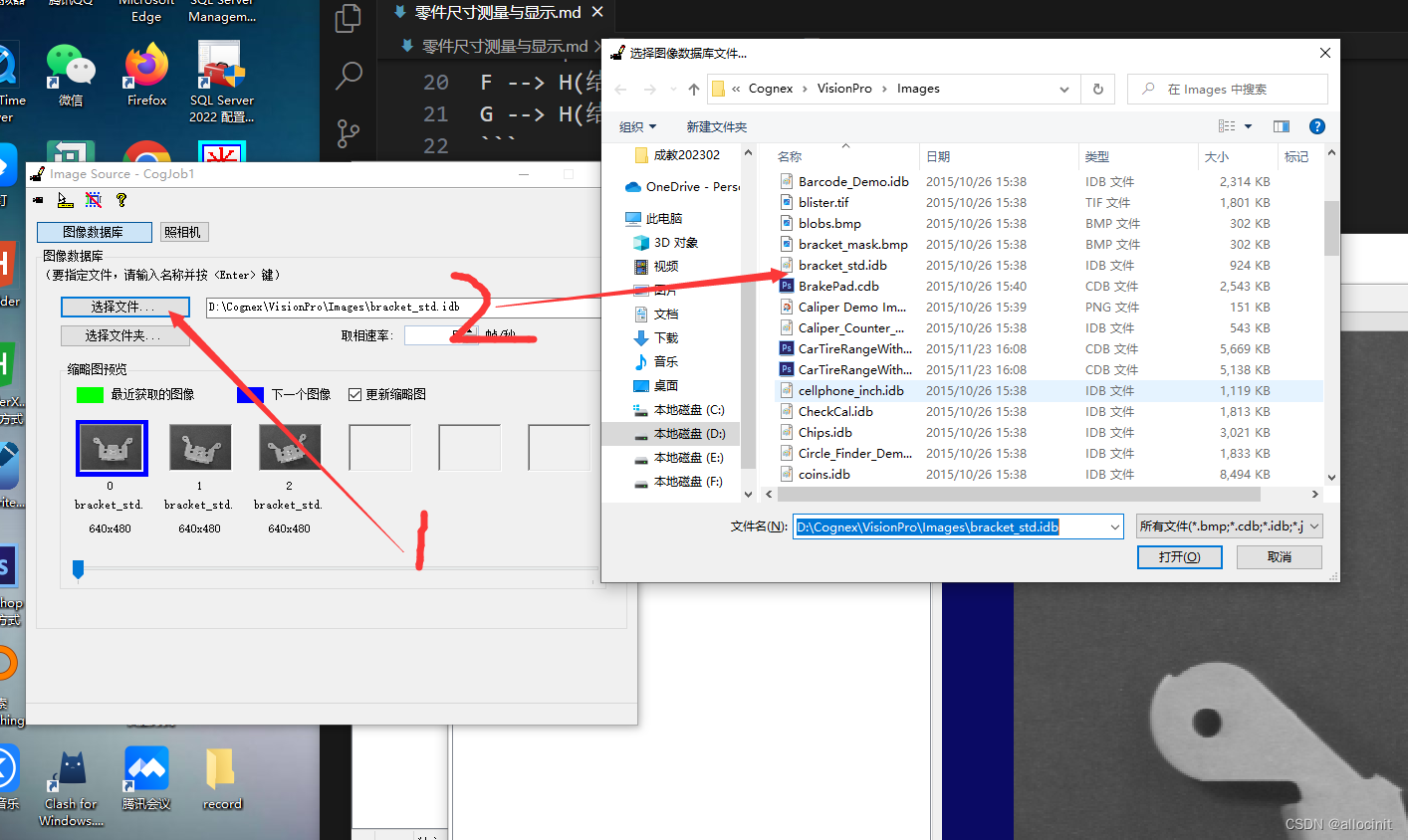The width and height of the screenshot is (1408, 840).
Task: Click the blue 下一个图像 color swatch
Action: (250, 394)
